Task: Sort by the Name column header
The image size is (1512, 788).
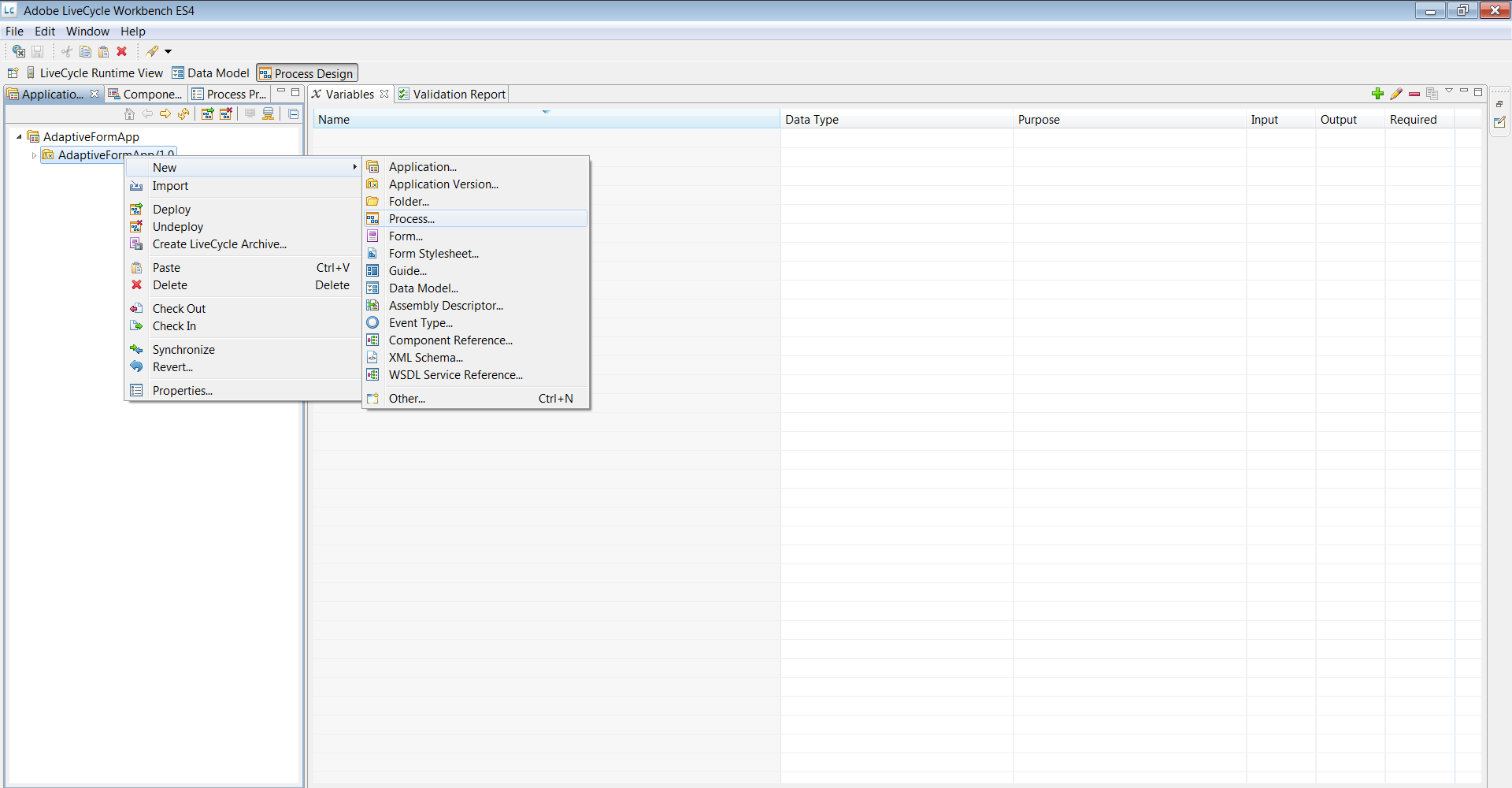Action: 547,120
